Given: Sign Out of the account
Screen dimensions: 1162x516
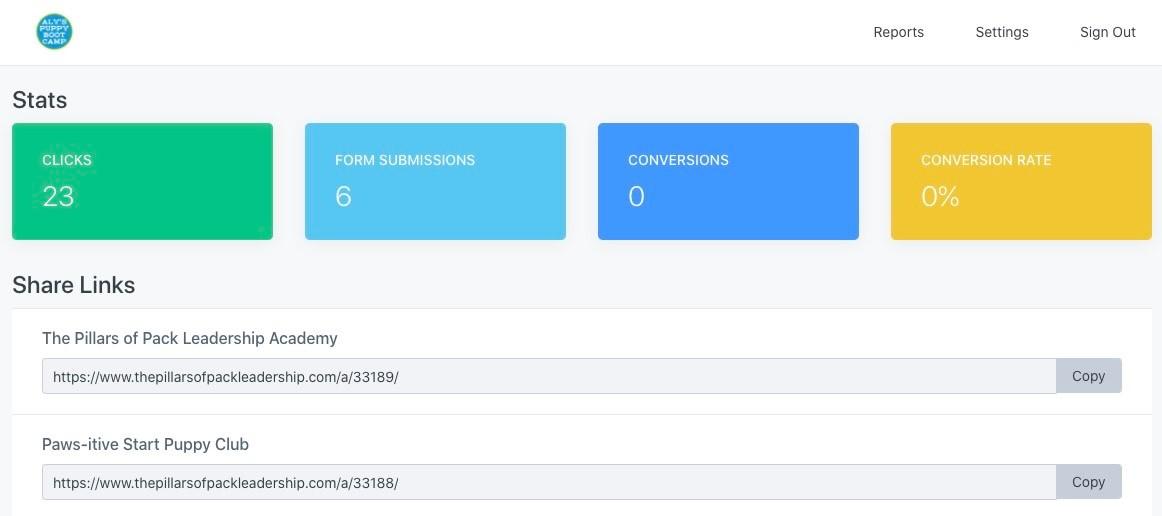Looking at the screenshot, I should 1107,32.
